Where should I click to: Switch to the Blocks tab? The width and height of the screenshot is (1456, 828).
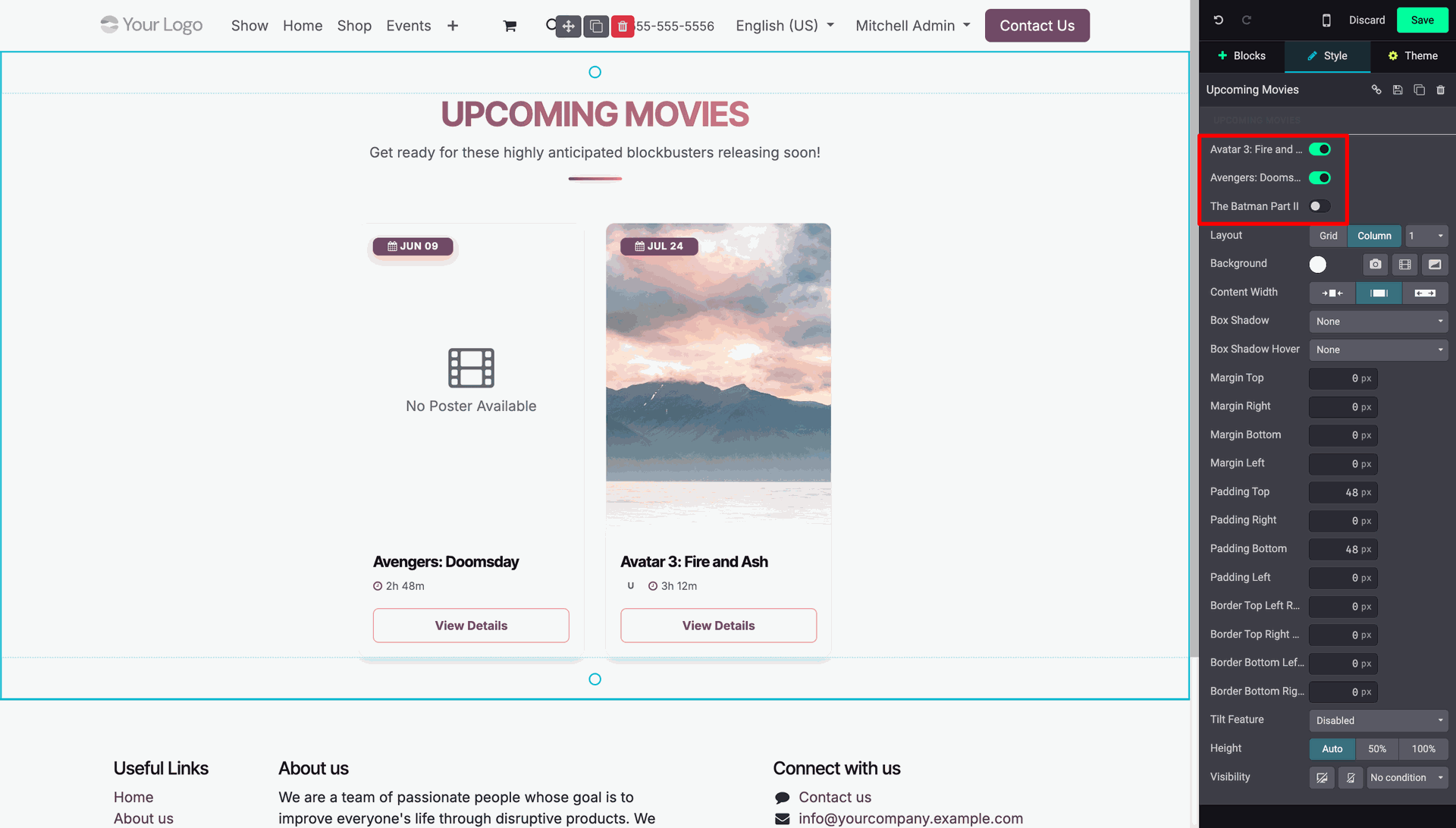tap(1241, 56)
